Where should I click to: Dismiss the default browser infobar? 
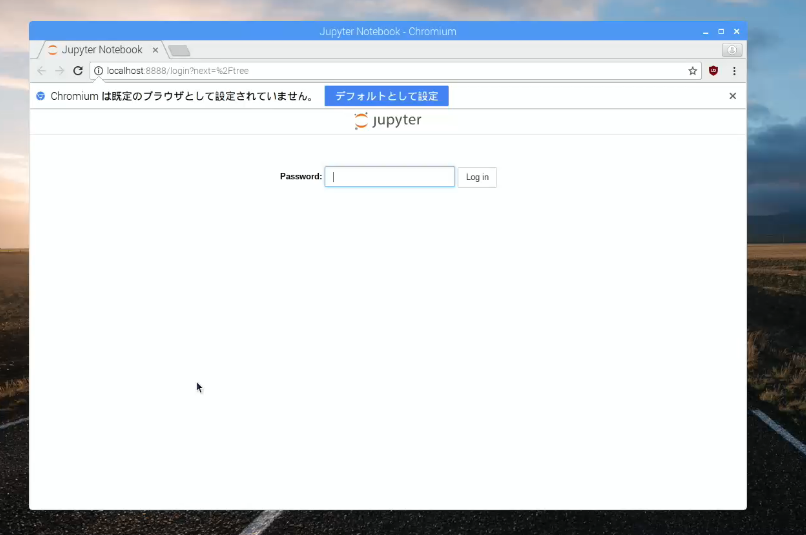click(x=732, y=96)
